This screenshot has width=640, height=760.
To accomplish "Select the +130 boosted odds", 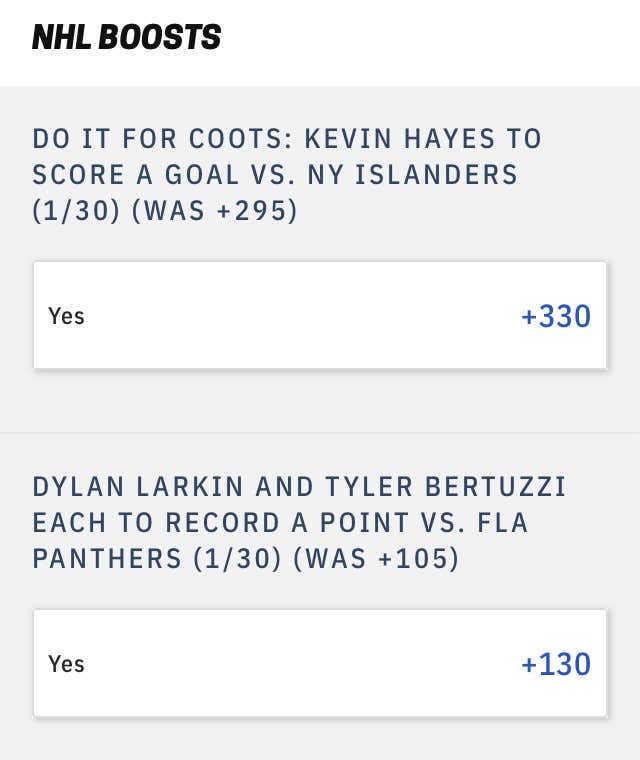I will click(x=556, y=664).
